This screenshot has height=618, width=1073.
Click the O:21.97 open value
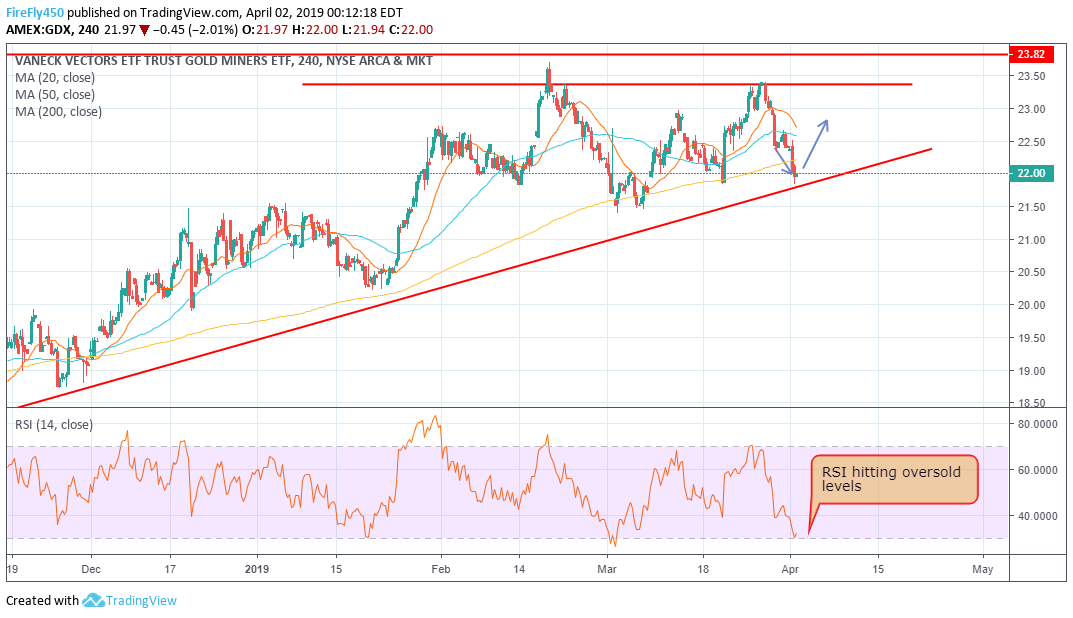coord(265,30)
